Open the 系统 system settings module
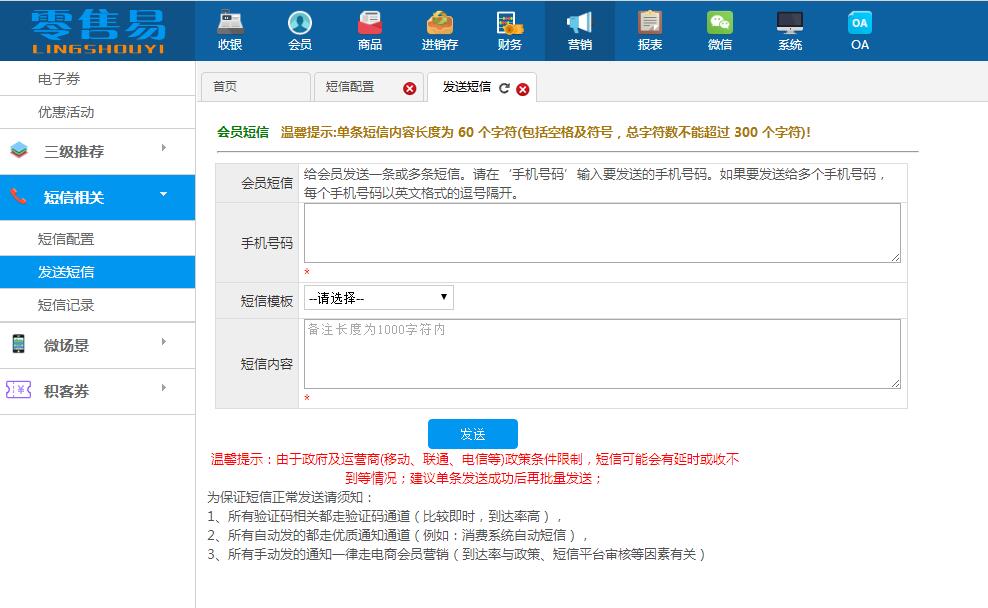The width and height of the screenshot is (988, 608). (x=789, y=31)
